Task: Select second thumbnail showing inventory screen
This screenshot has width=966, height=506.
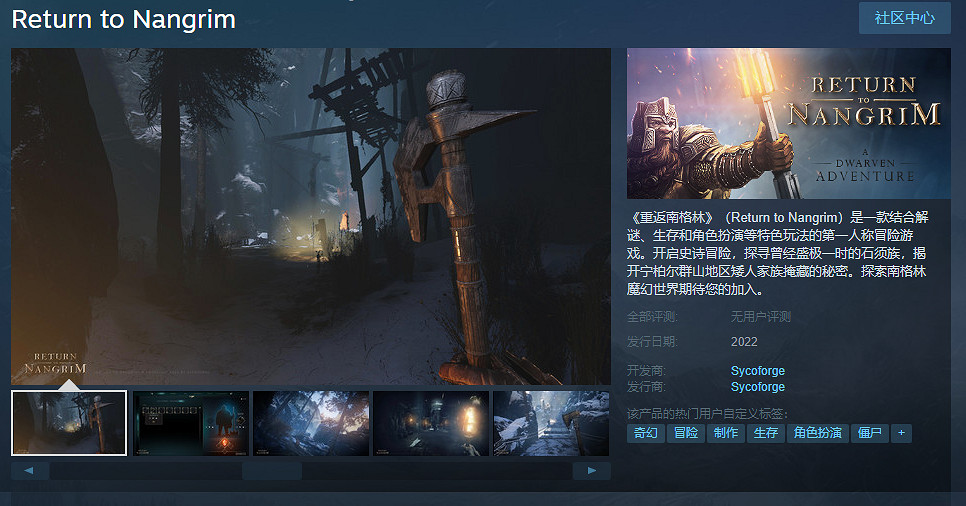Action: (x=191, y=423)
